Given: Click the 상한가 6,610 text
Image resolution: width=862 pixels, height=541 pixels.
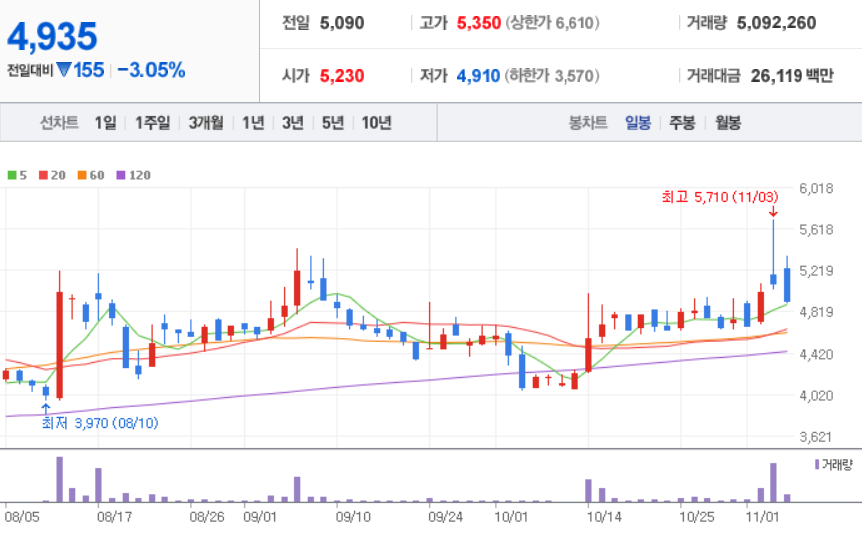Looking at the screenshot, I should (552, 23).
